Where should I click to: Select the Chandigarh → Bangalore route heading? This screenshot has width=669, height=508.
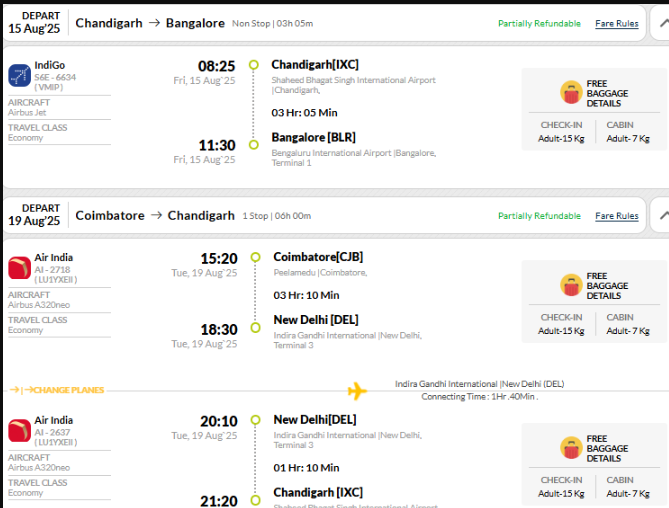coord(150,23)
